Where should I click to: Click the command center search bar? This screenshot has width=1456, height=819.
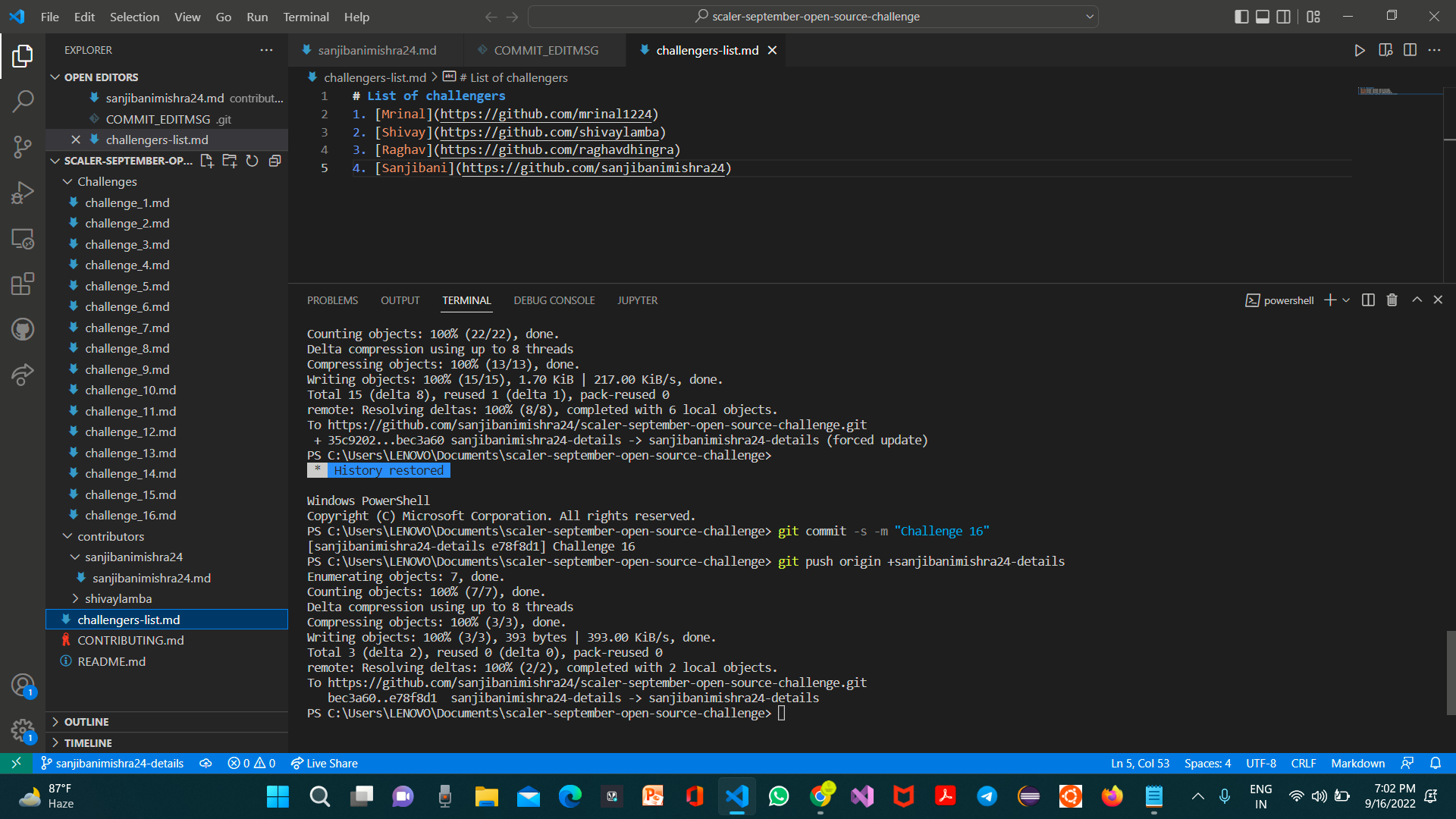click(814, 16)
